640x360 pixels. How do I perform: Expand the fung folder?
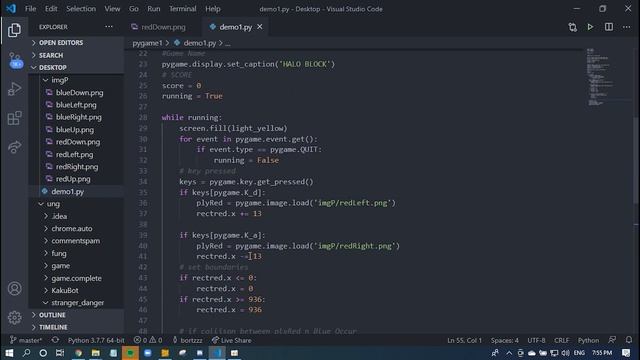[x=77, y=253]
